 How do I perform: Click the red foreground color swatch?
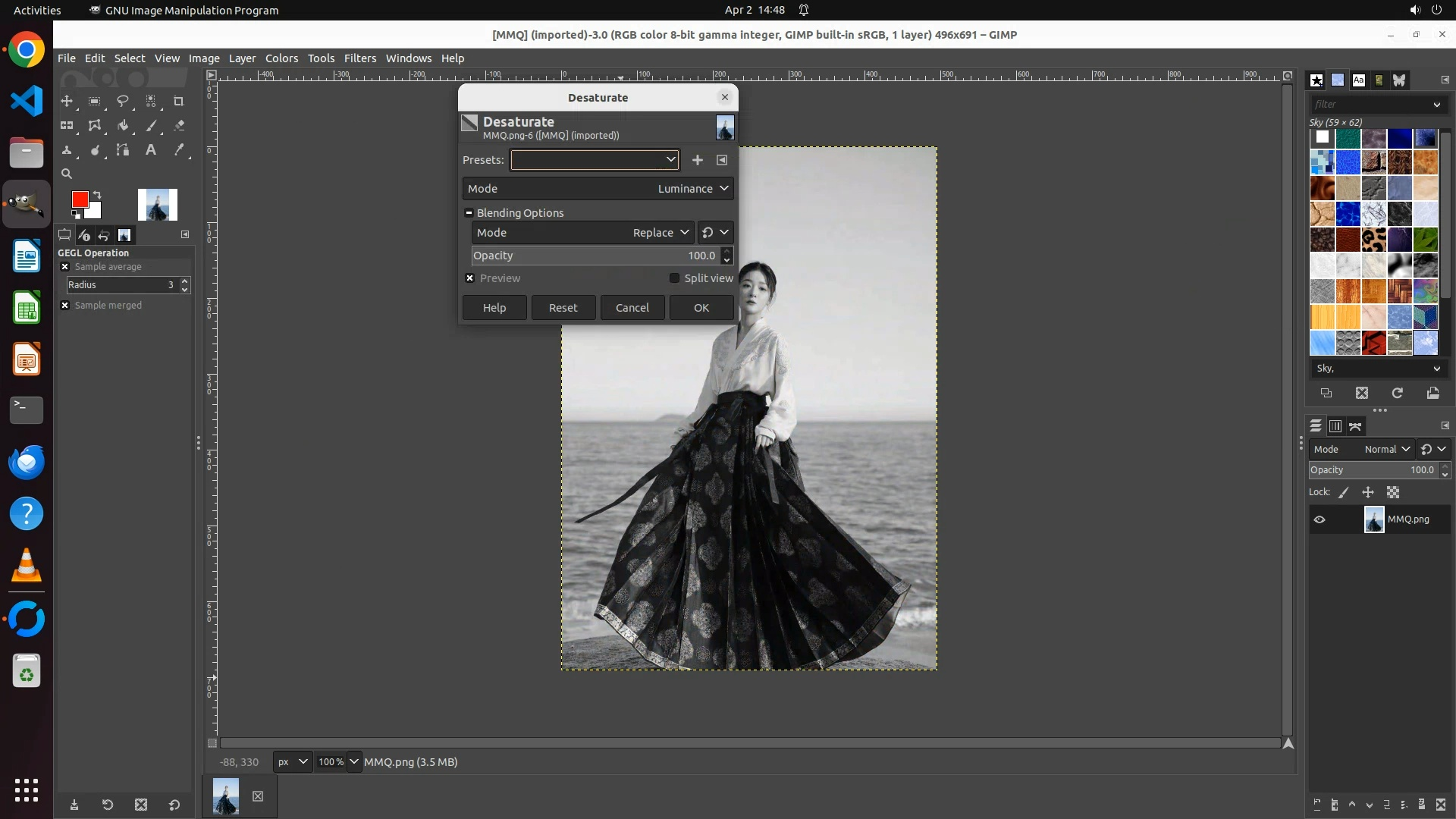[x=80, y=199]
